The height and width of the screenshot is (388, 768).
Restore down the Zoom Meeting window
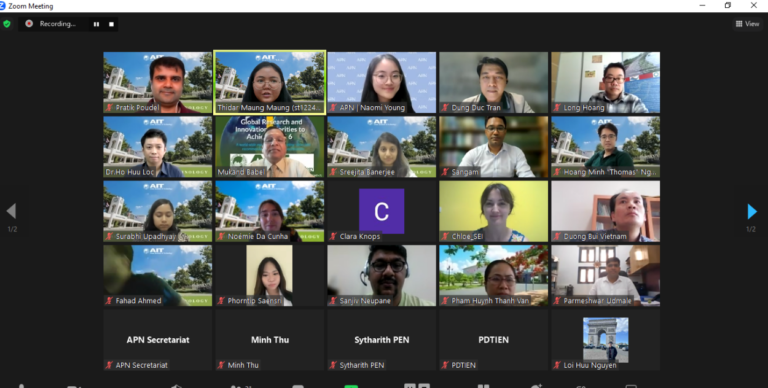tap(727, 5)
